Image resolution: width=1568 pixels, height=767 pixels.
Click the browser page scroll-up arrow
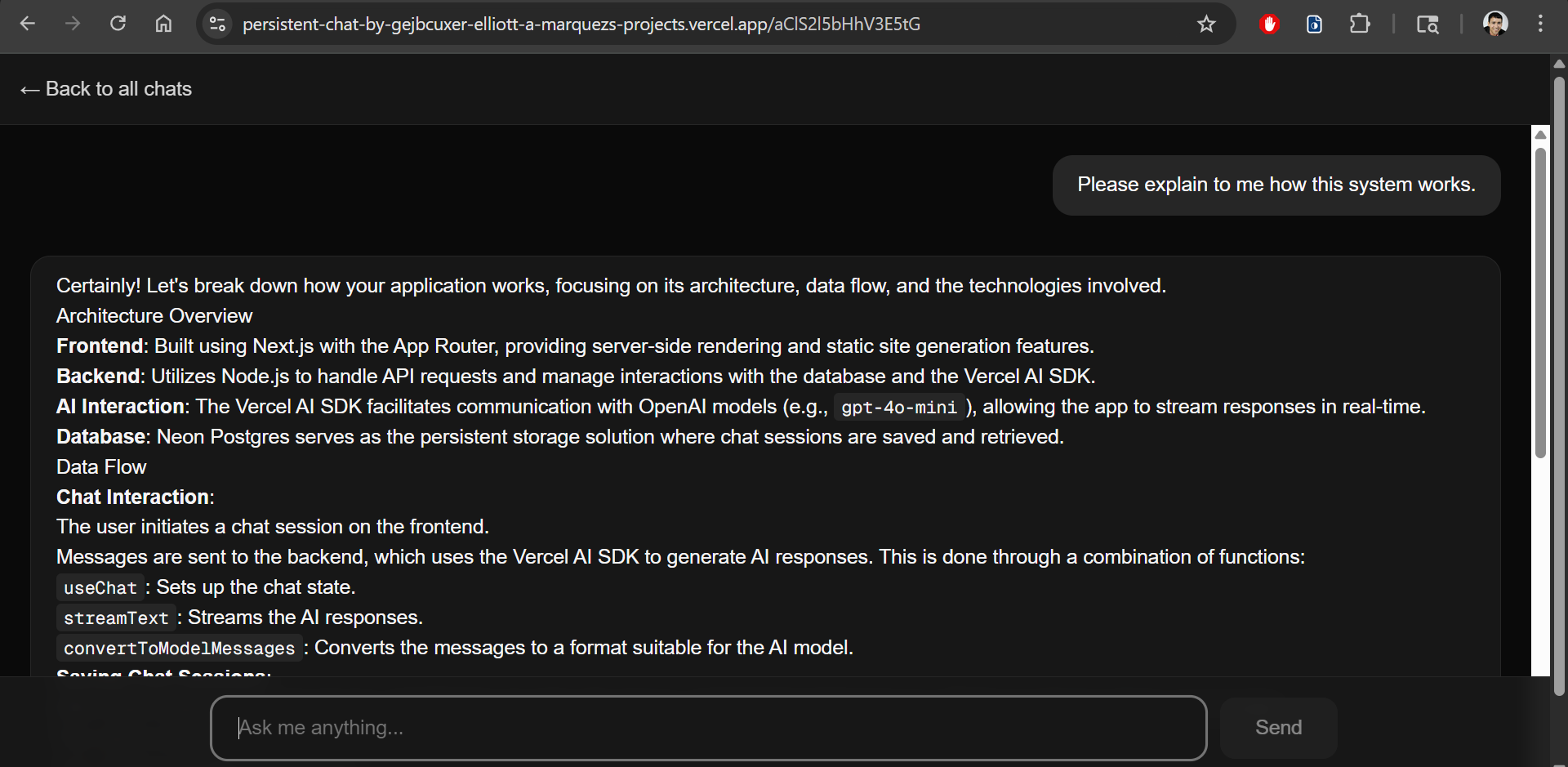coord(1559,64)
